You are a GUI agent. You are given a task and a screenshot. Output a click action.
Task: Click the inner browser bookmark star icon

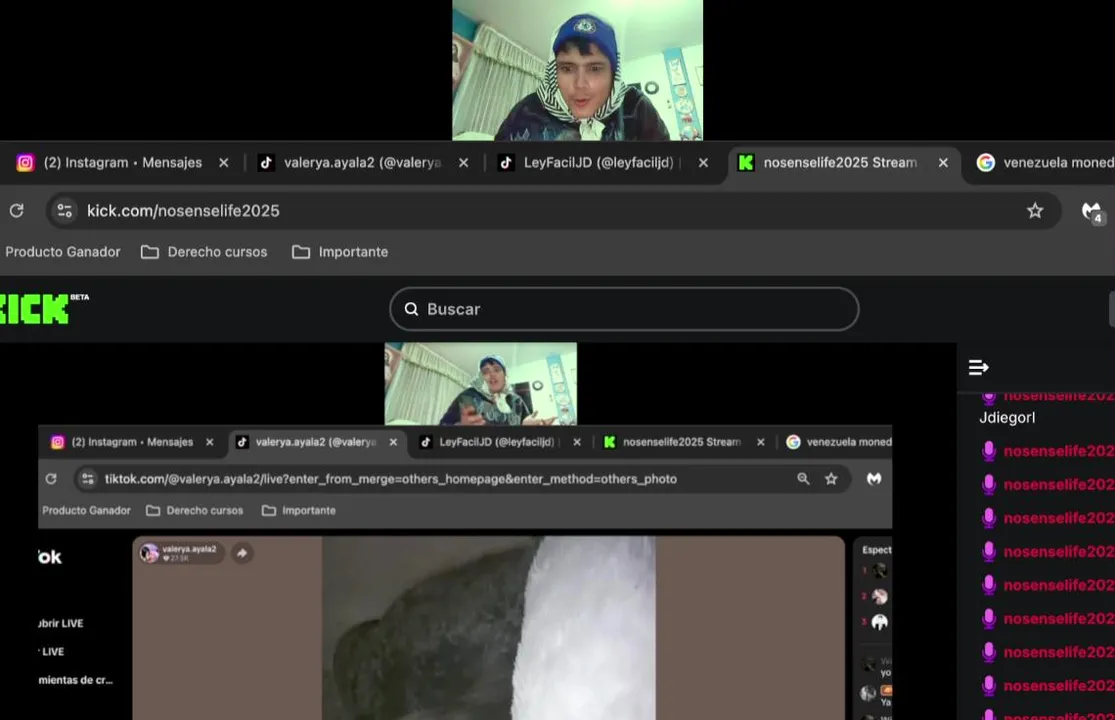pyautogui.click(x=831, y=479)
